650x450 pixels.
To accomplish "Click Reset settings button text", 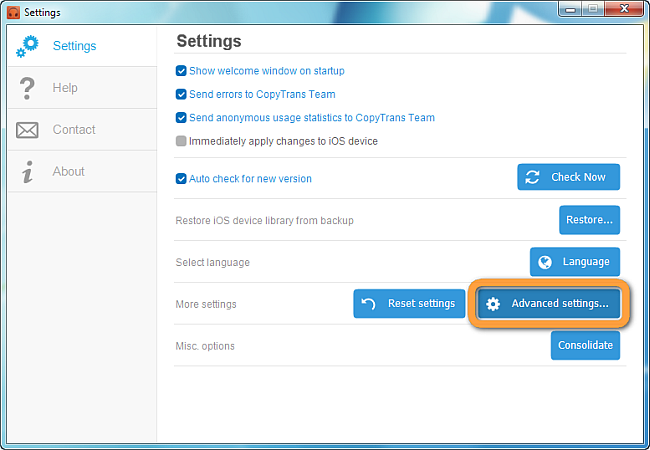I will pos(422,304).
